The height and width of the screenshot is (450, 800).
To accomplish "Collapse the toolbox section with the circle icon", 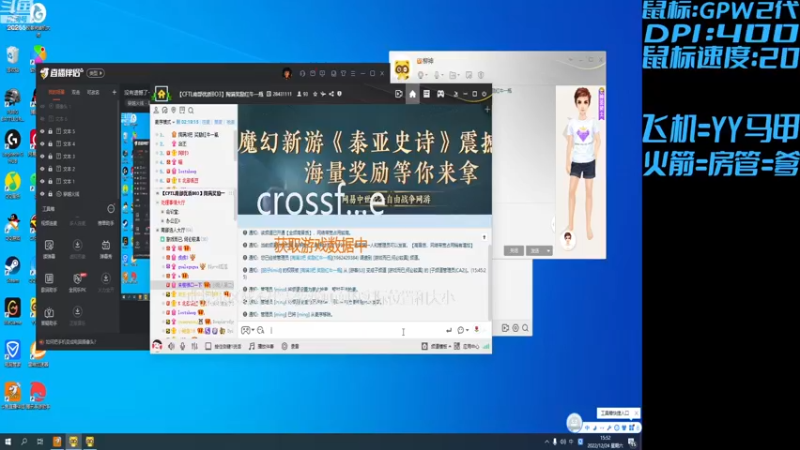I will [111, 209].
